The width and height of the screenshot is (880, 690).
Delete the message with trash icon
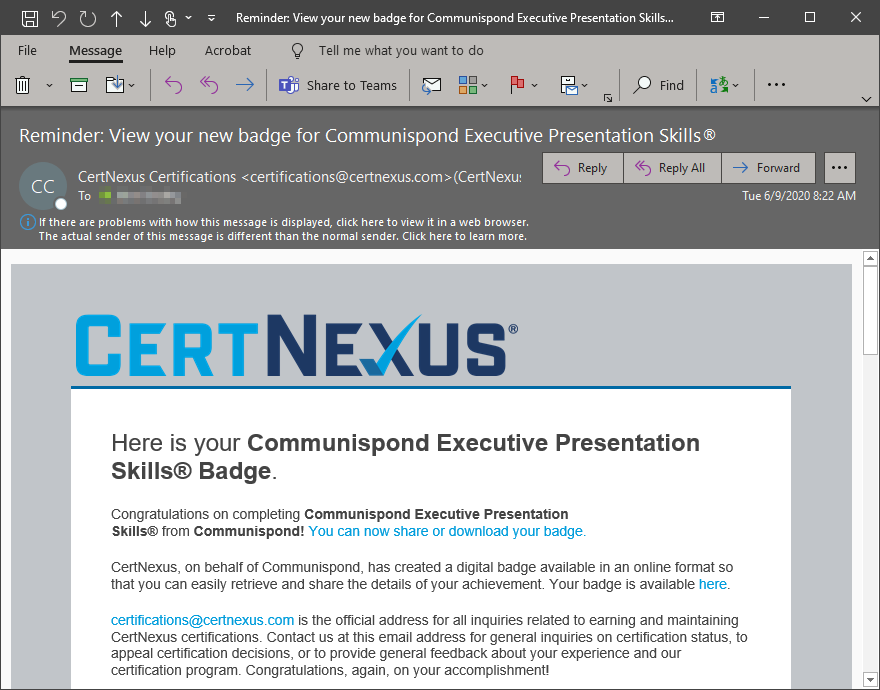(22, 85)
